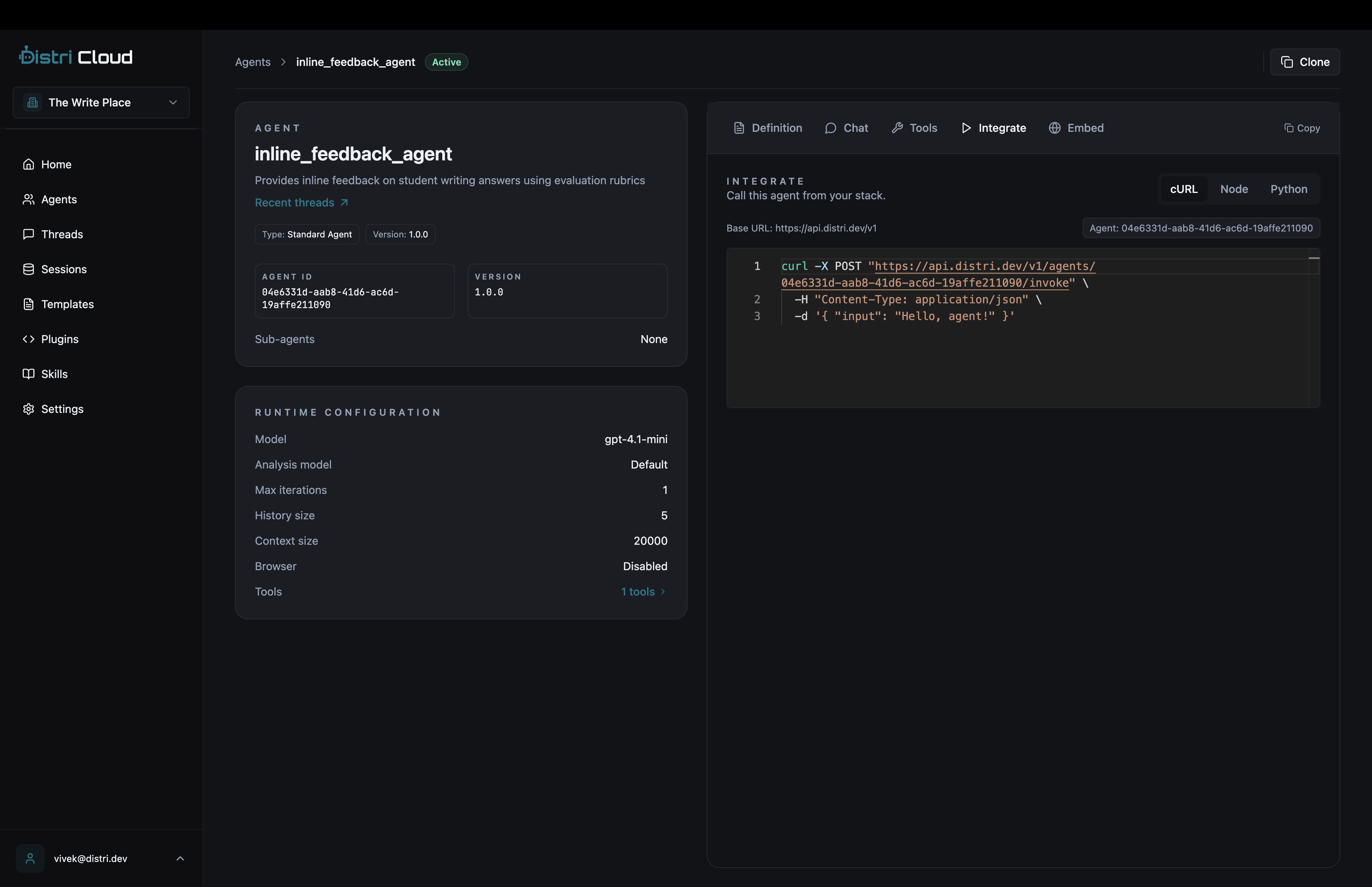Open Sessions via the database icon
The height and width of the screenshot is (887, 1372).
[x=28, y=269]
